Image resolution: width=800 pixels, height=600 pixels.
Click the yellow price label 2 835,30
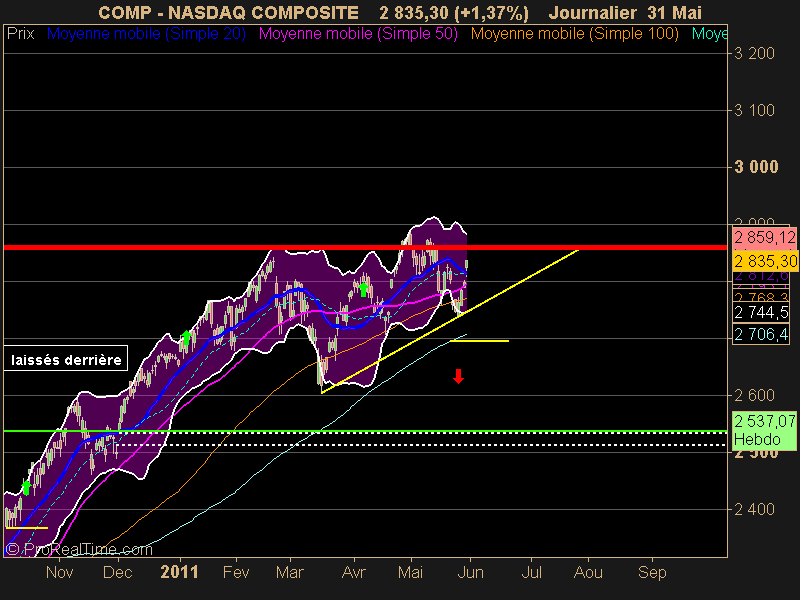(x=765, y=261)
